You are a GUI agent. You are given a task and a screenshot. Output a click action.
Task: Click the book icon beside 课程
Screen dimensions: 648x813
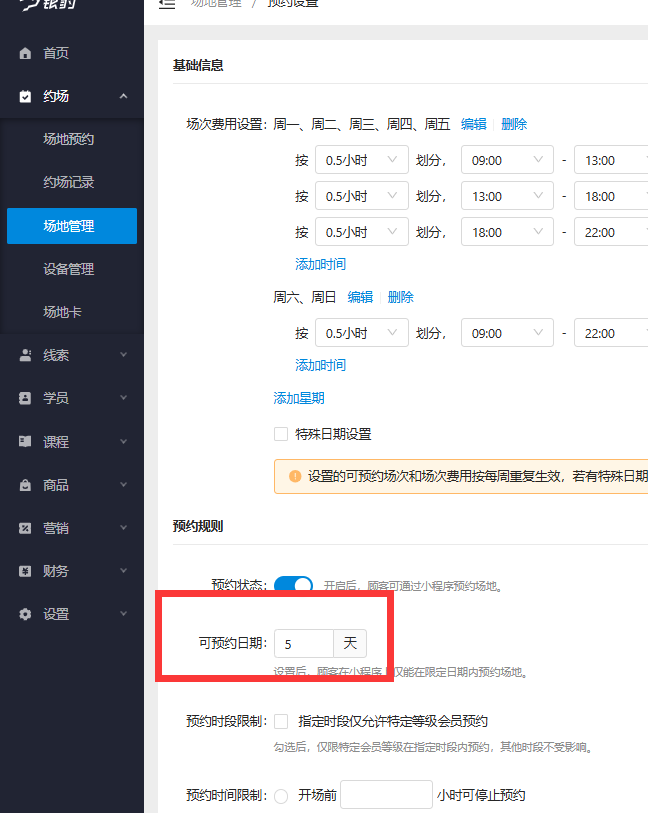(25, 441)
